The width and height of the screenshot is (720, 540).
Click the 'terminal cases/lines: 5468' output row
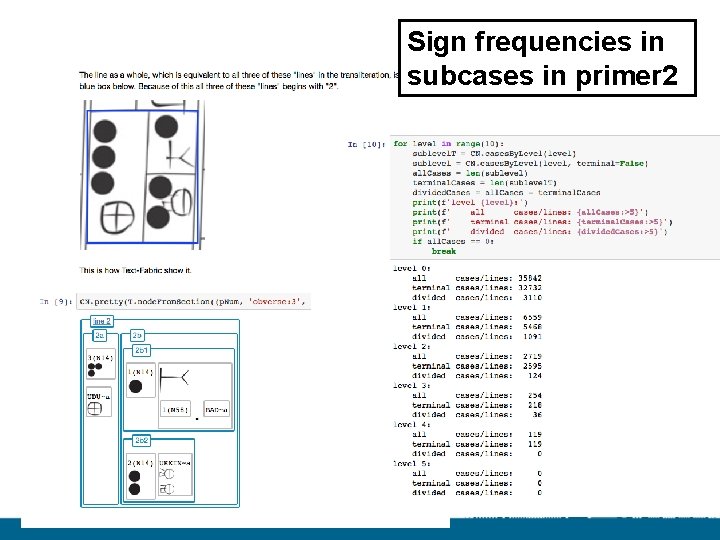pyautogui.click(x=477, y=327)
